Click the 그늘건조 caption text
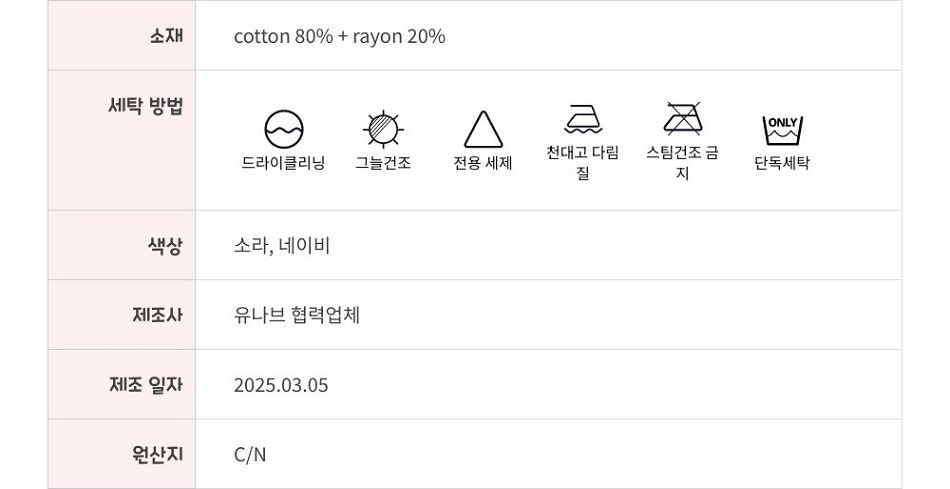Screen dimensions: 950x489 pos(383,162)
